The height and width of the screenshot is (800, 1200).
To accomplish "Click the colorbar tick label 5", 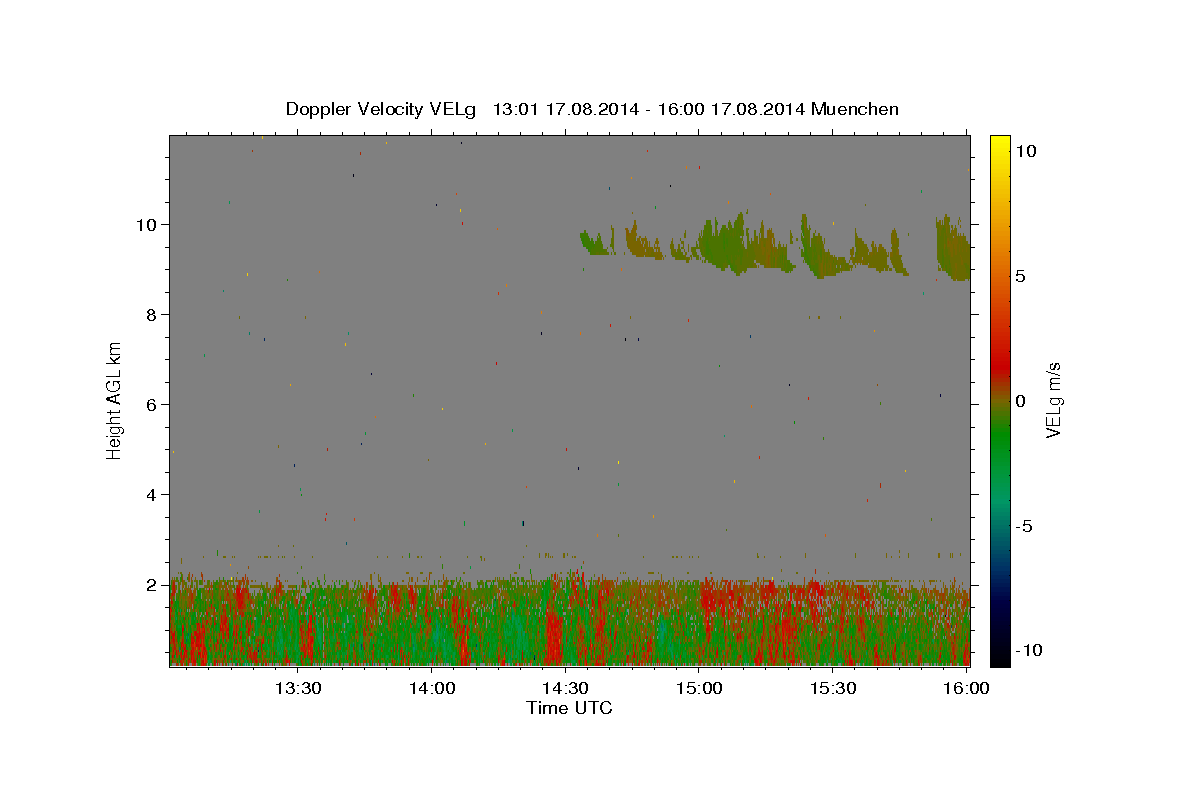I will 1021,276.
